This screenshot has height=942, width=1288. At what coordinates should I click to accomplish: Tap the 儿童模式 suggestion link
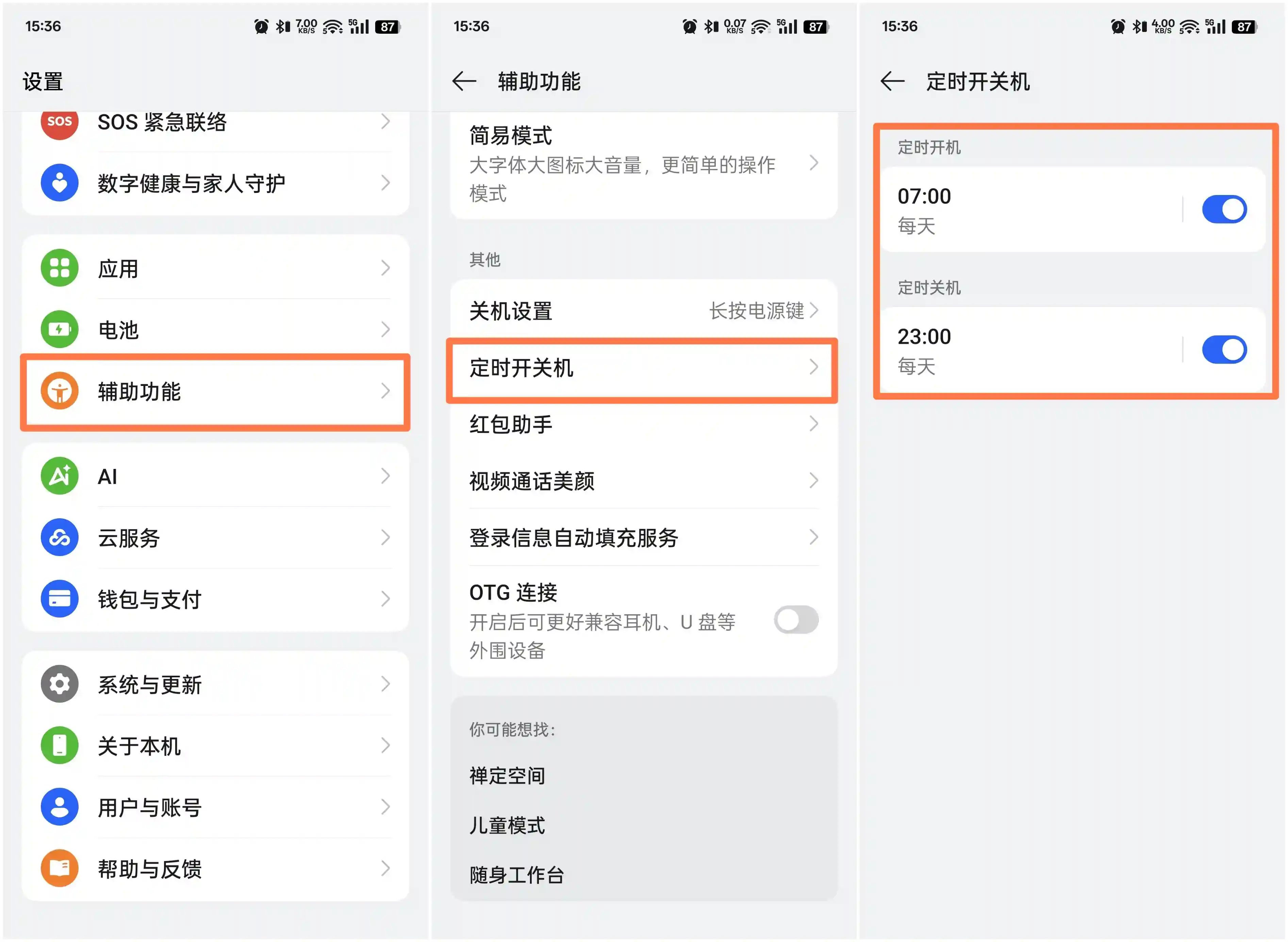tap(507, 825)
